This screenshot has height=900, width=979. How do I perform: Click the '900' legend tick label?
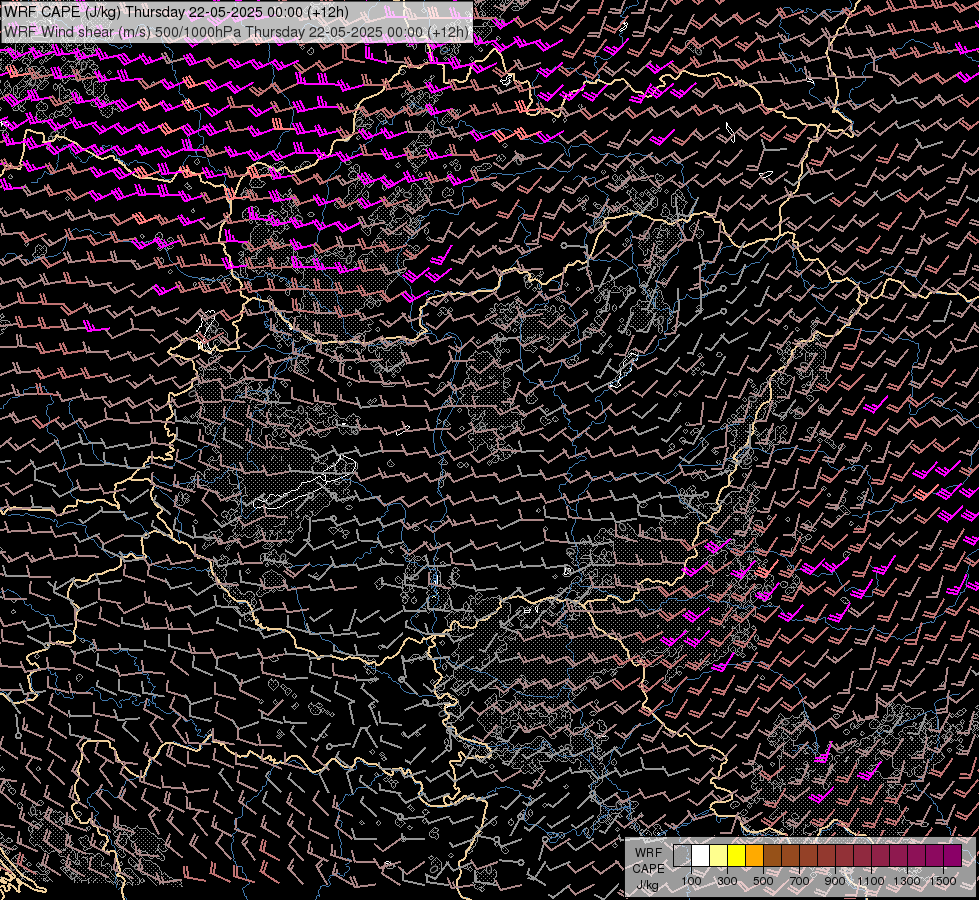point(835,881)
